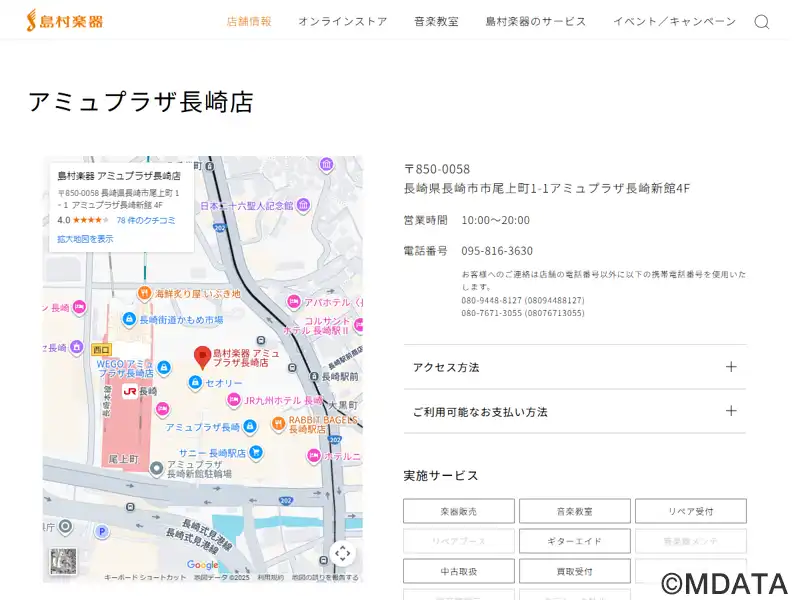Image resolution: width=800 pixels, height=600 pixels.
Task: Open map camera controls compass icon
Action: coord(343,553)
